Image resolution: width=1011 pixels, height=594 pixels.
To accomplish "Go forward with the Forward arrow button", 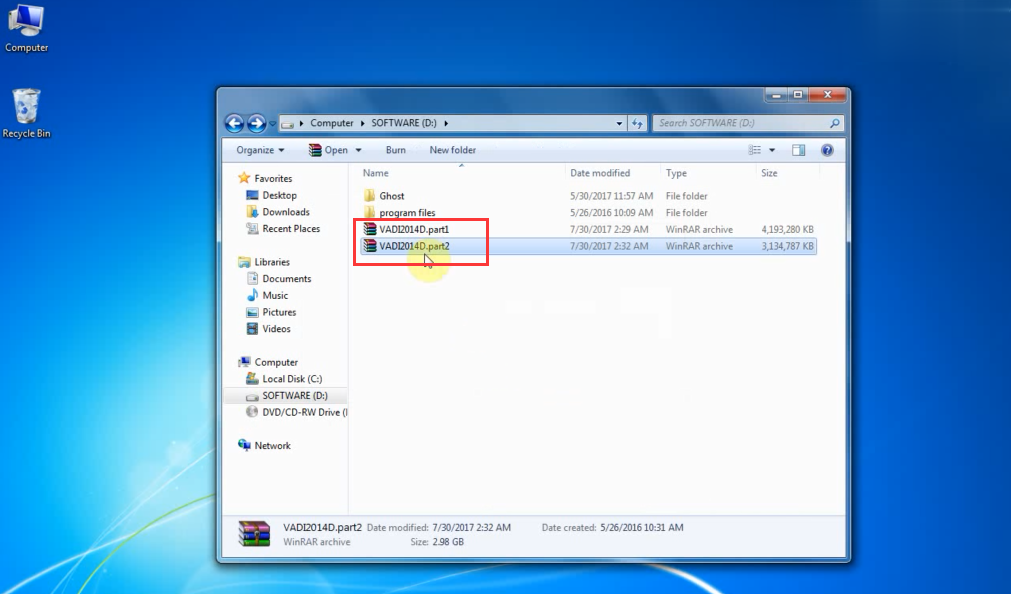I will (257, 123).
